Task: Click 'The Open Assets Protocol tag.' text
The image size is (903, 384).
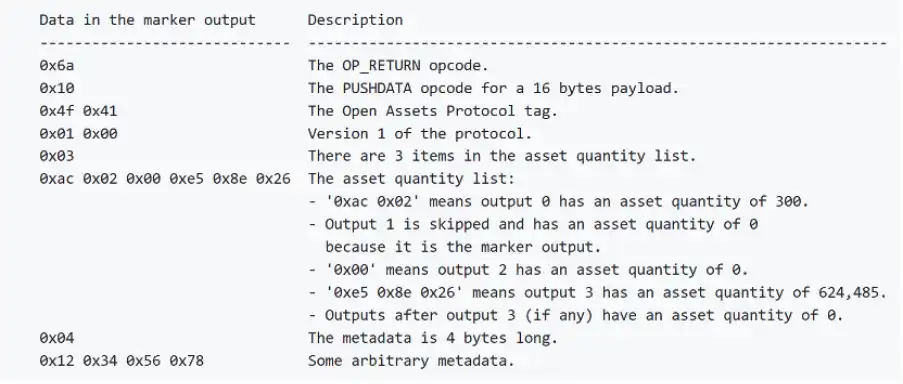Action: pyautogui.click(x=432, y=111)
